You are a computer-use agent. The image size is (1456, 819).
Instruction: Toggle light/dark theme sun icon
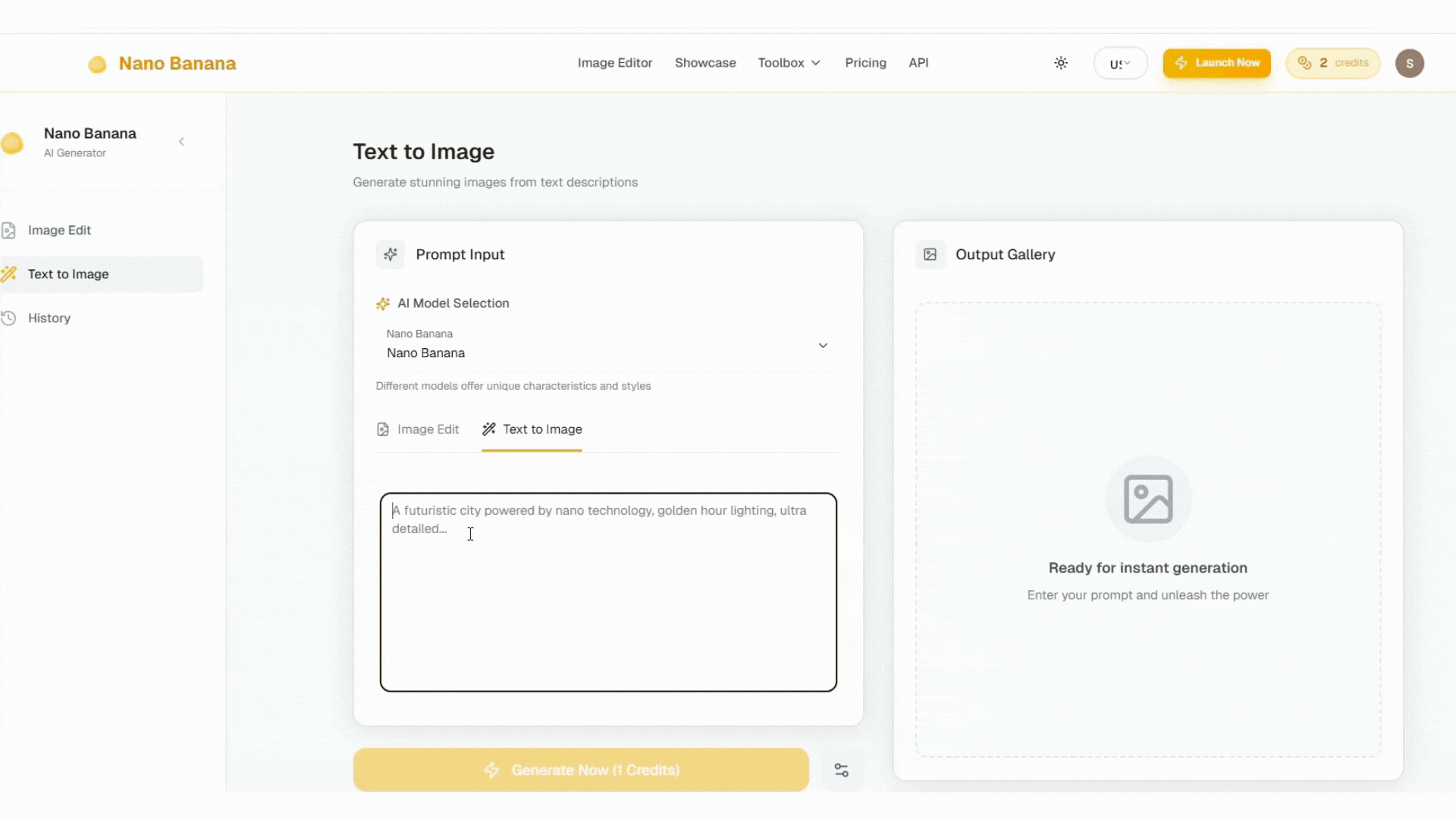point(1061,63)
